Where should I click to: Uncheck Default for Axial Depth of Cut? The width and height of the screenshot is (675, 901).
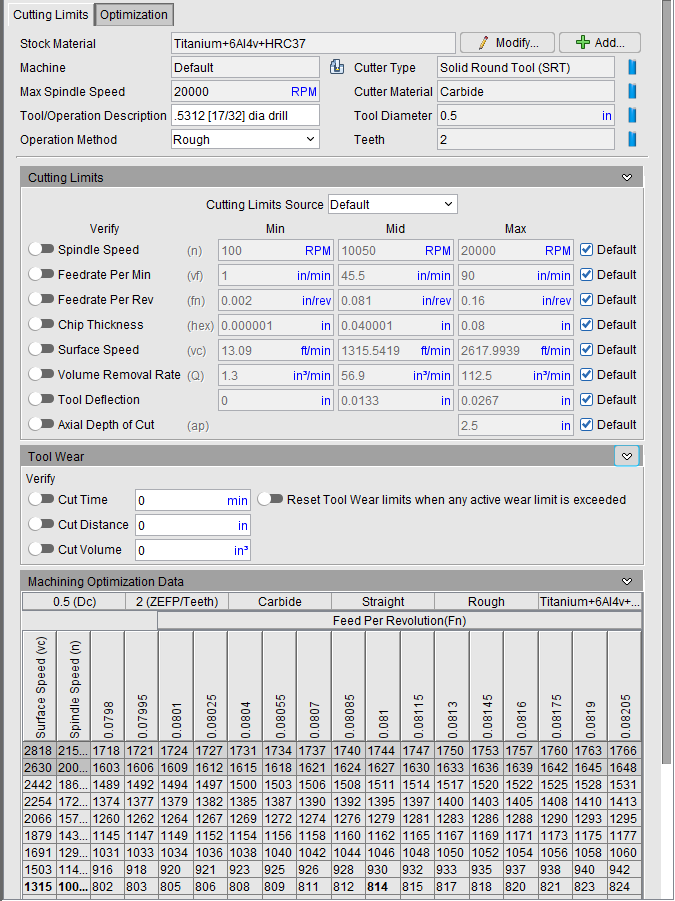tap(586, 425)
